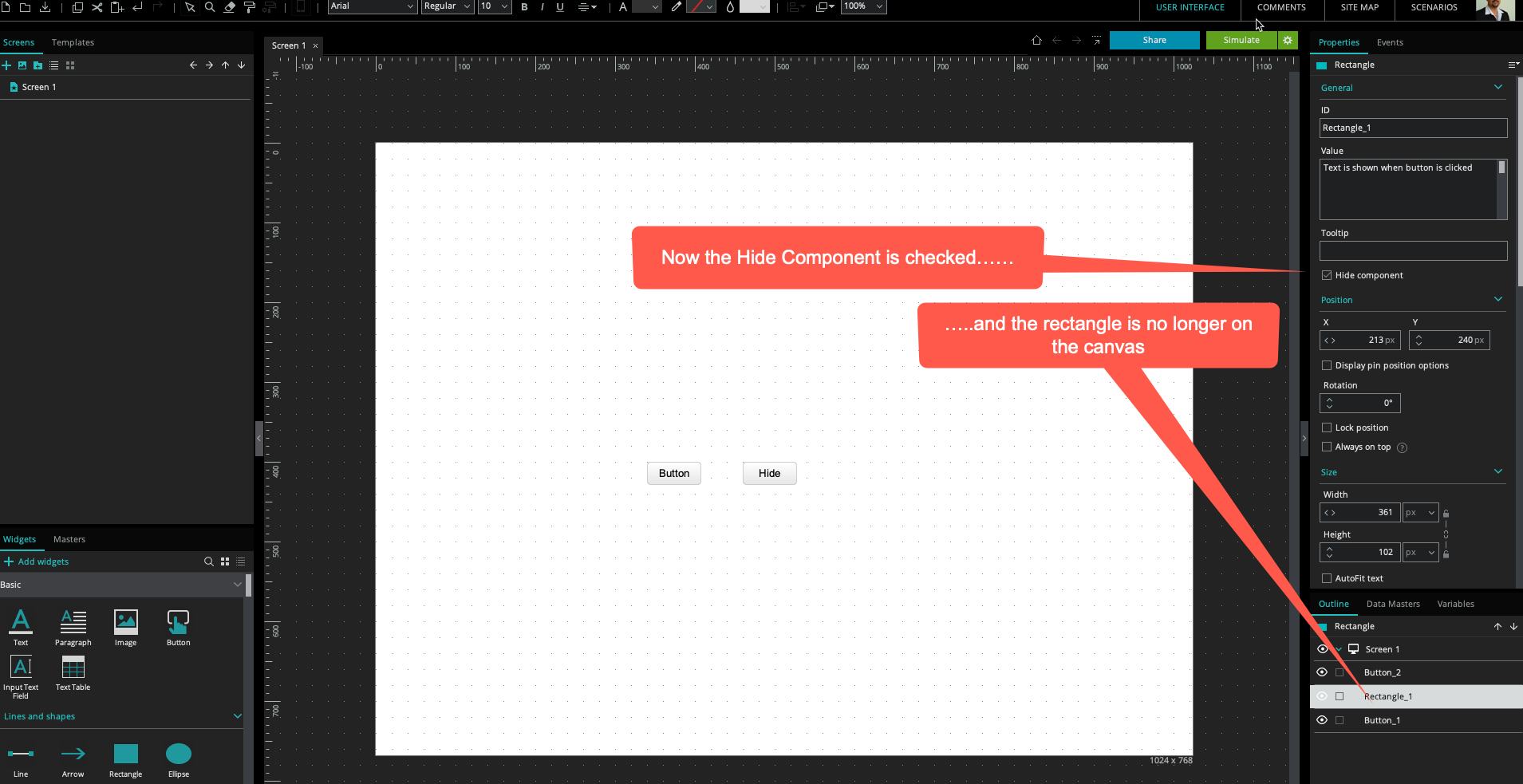Viewport: 1523px width, 784px height.
Task: Open the fill color swatch in toolbar
Action: tap(753, 7)
